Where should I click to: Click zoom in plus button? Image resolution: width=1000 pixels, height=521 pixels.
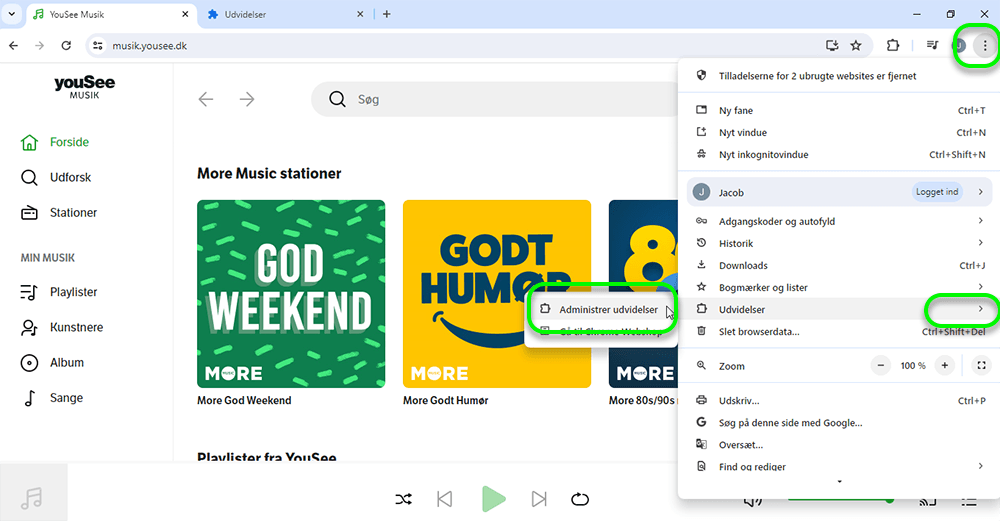click(944, 366)
